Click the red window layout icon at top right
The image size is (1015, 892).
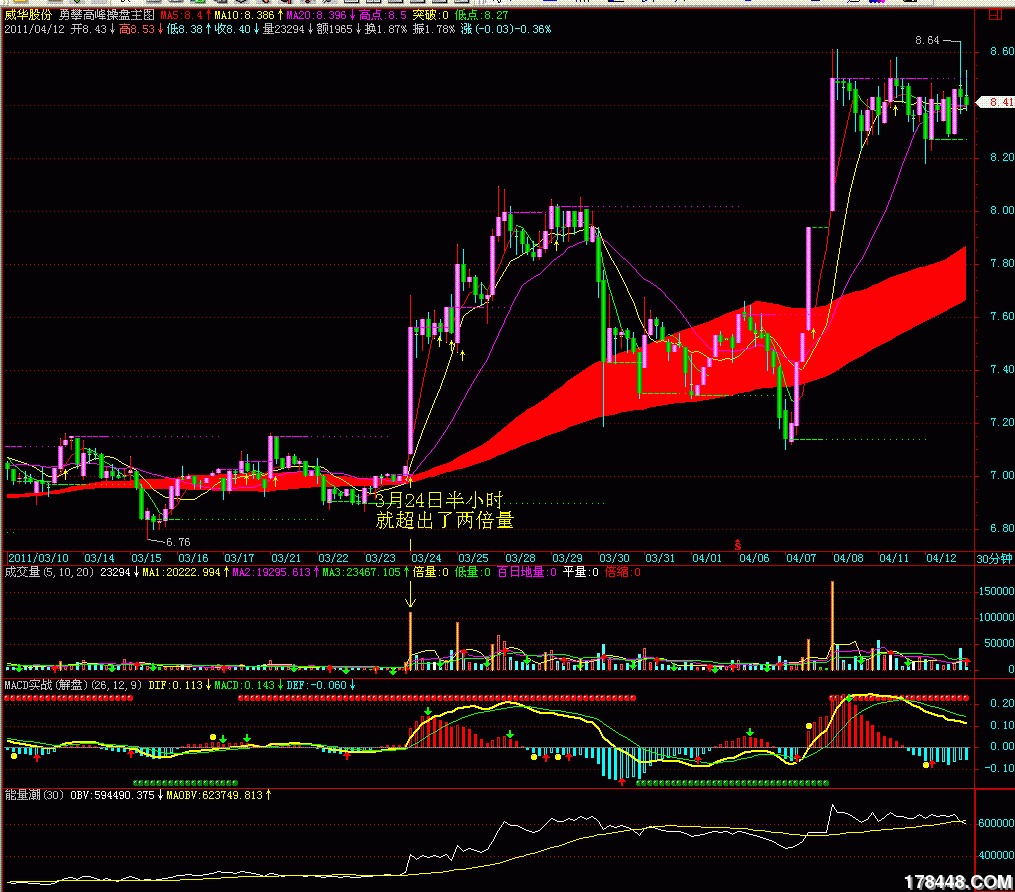(995, 15)
